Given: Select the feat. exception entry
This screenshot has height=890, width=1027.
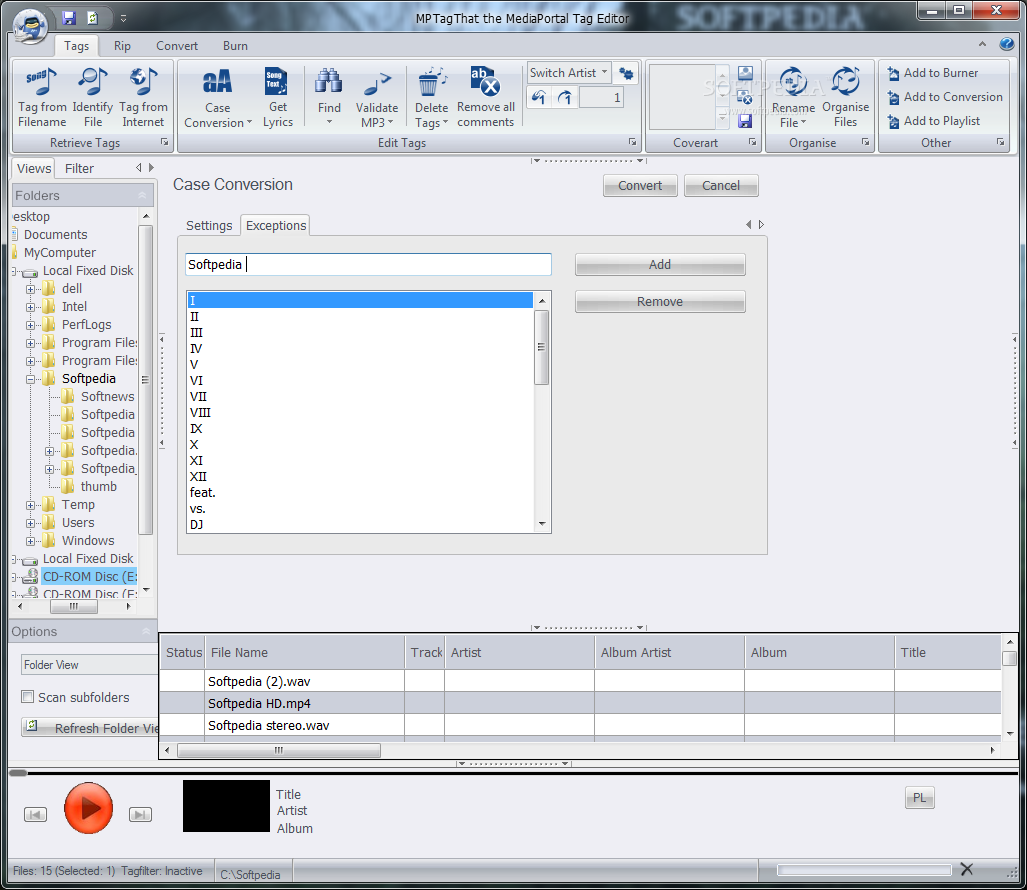Looking at the screenshot, I should tap(360, 492).
